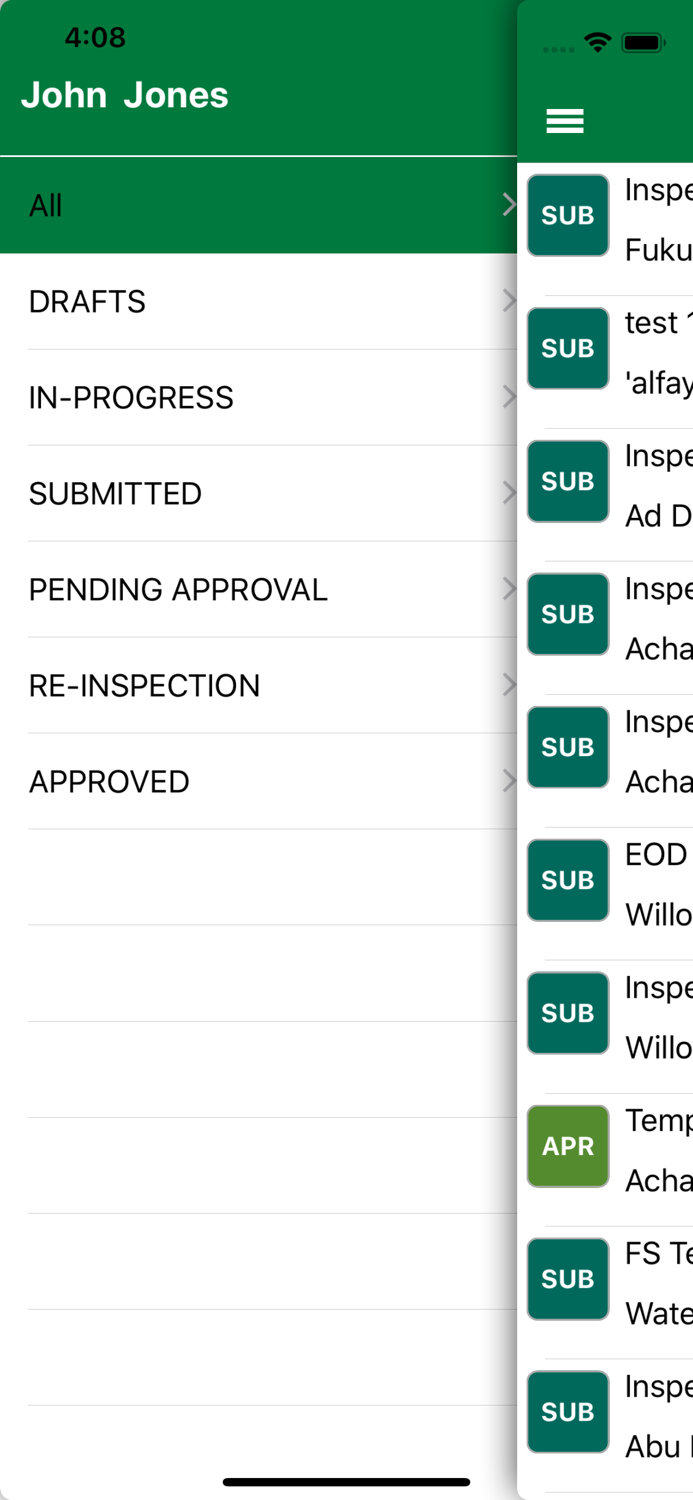Select the SUBMITTED filter in the sidebar
Image resolution: width=693 pixels, height=1500 pixels.
200,492
